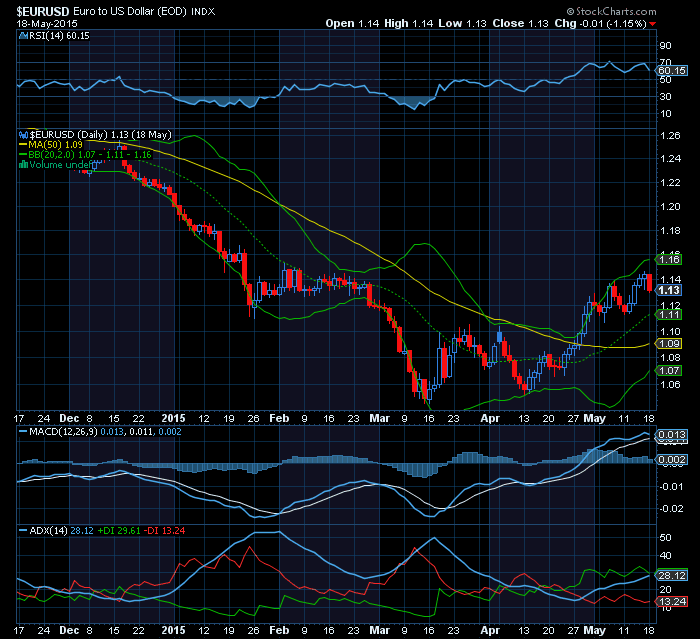Image resolution: width=700 pixels, height=639 pixels.
Task: Click the Mar label on bottom date axis
Action: (377, 632)
